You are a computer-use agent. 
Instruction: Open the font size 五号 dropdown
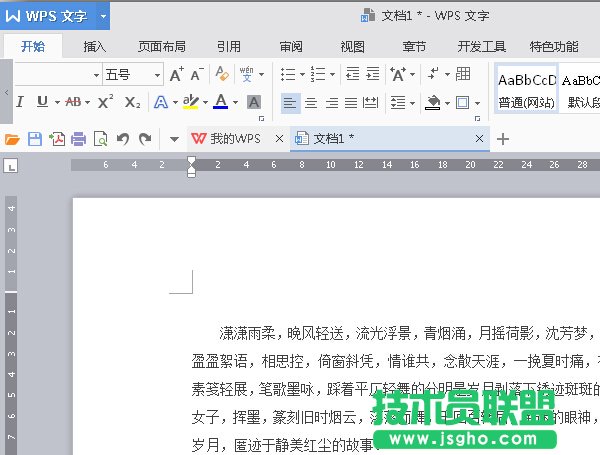[157, 75]
